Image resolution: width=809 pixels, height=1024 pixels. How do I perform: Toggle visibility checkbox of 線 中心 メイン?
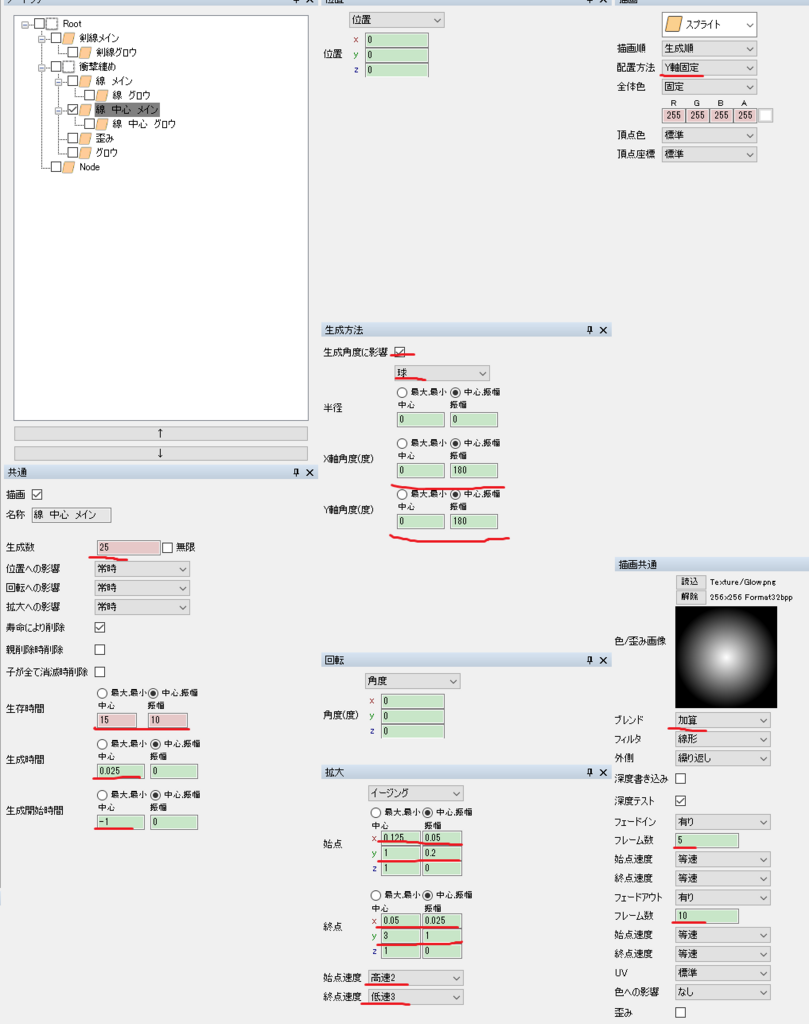pos(72,110)
